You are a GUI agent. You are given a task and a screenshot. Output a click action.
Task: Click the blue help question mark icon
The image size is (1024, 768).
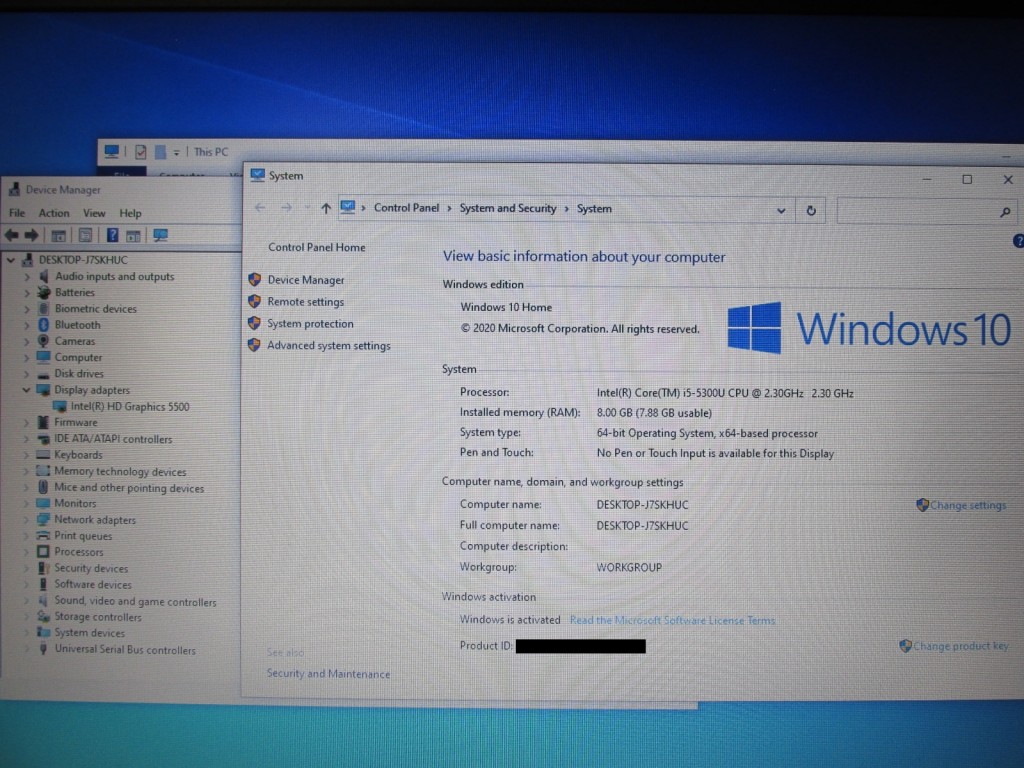pyautogui.click(x=1018, y=240)
